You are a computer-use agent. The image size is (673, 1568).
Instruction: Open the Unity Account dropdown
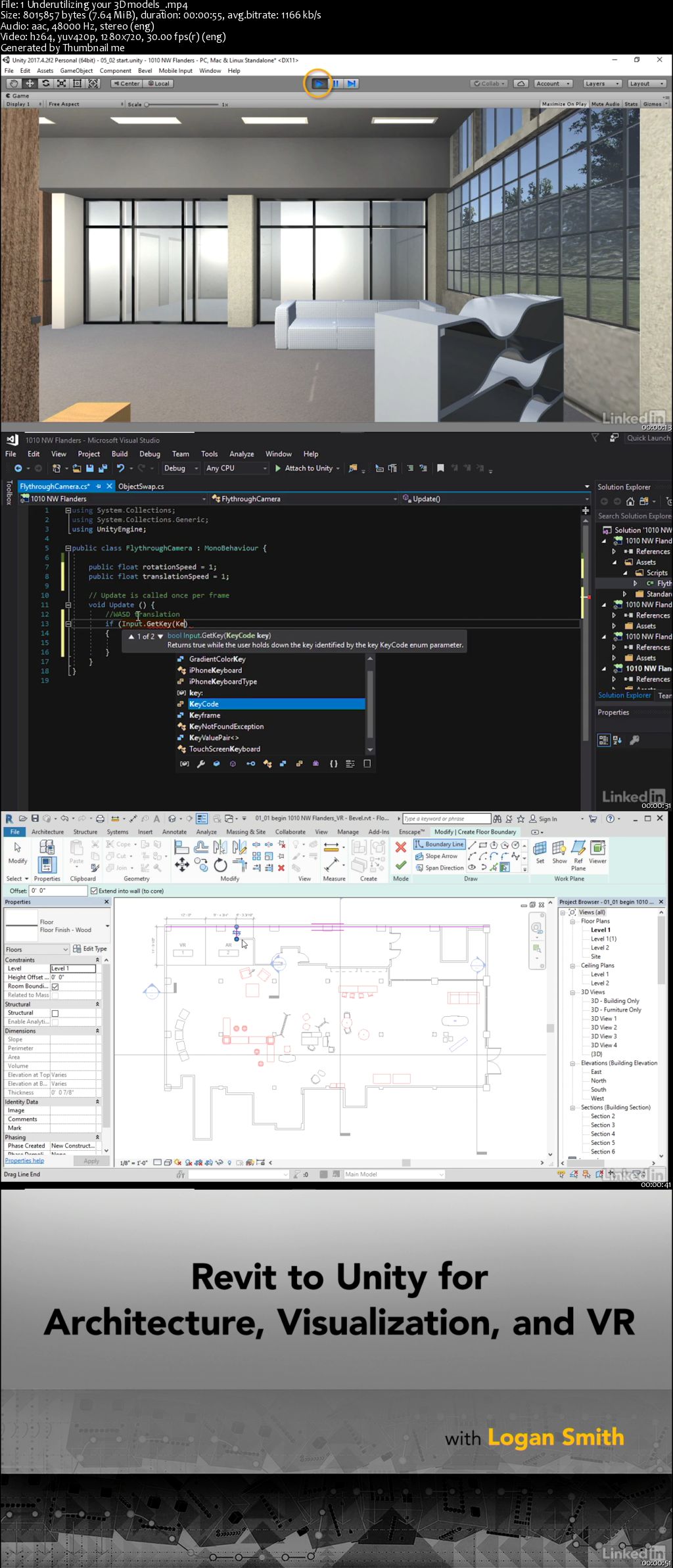coord(553,83)
